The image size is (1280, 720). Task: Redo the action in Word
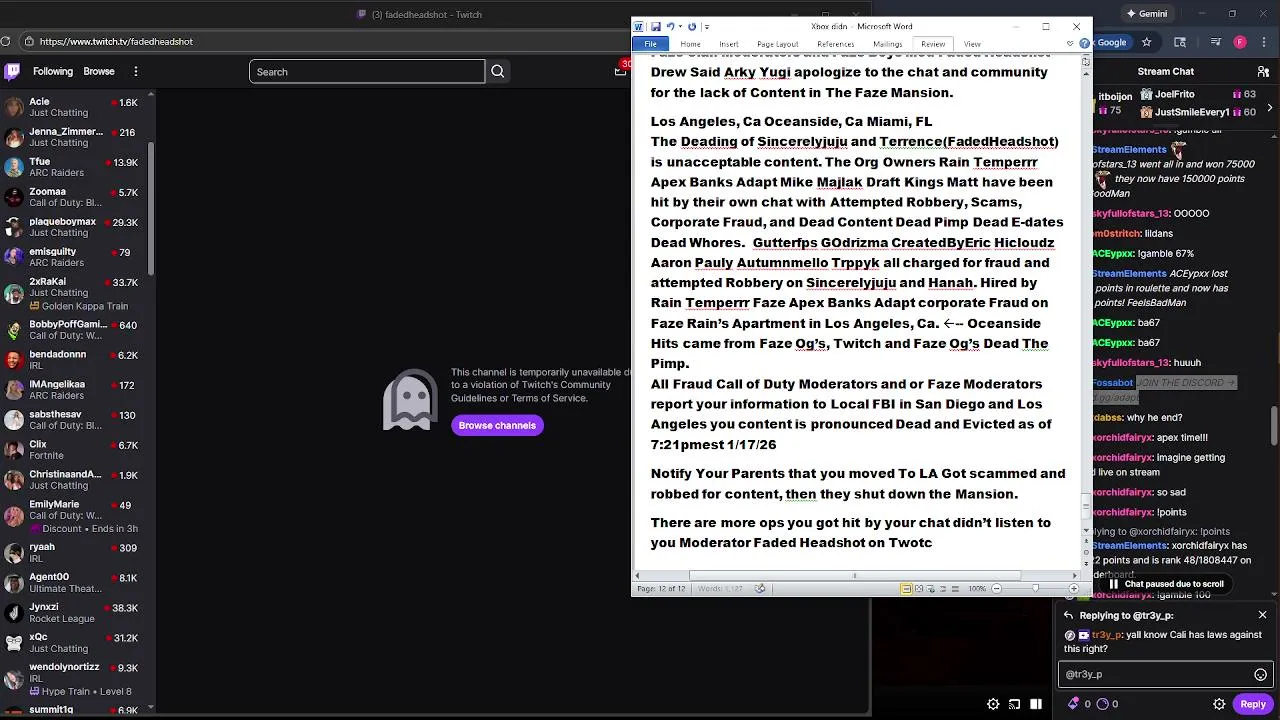[x=692, y=27]
